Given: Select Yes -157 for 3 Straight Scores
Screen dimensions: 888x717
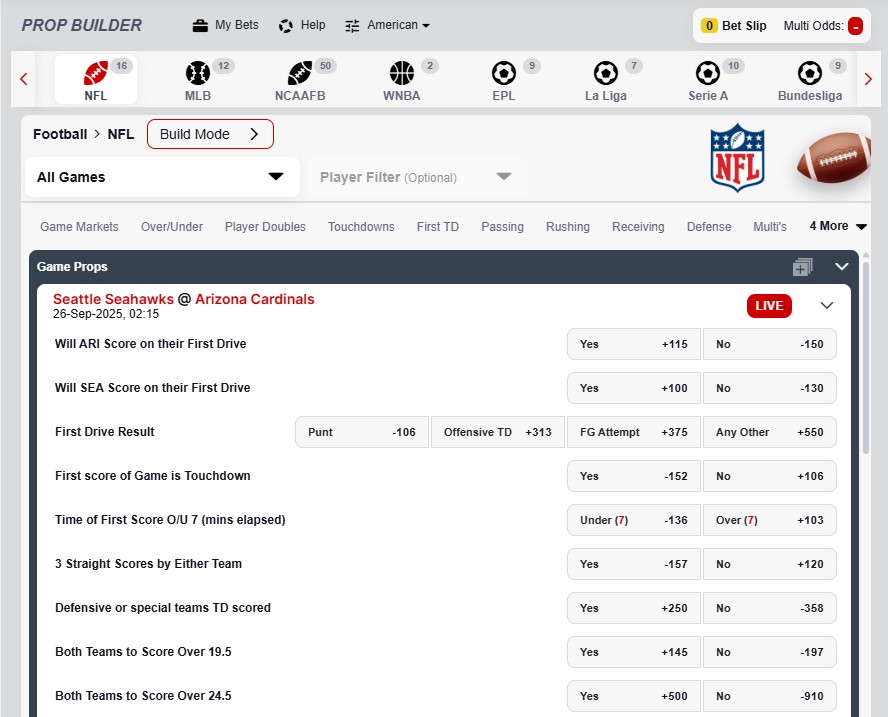Looking at the screenshot, I should 634,564.
